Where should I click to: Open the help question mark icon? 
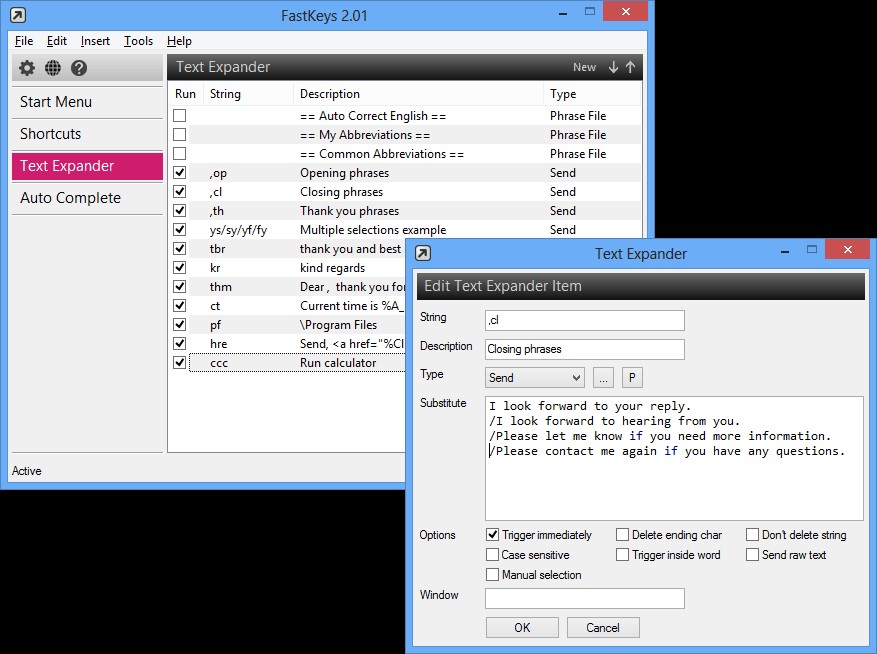pos(79,68)
